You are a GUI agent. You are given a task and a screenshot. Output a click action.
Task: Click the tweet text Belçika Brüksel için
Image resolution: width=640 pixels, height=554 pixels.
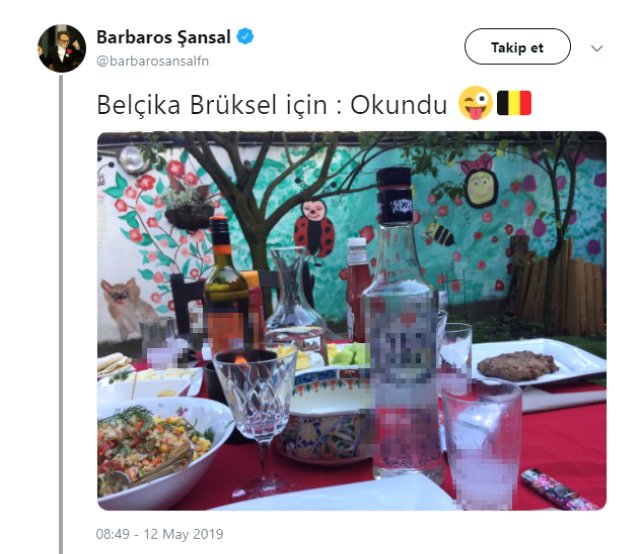point(212,105)
